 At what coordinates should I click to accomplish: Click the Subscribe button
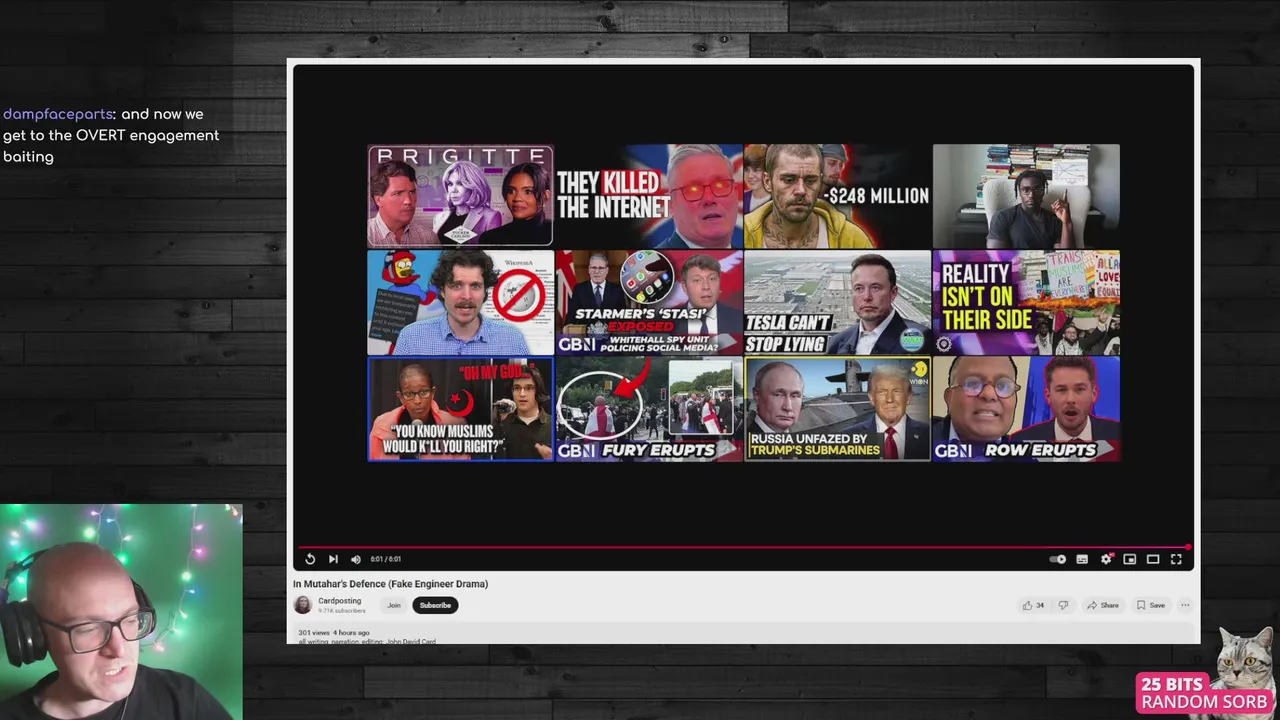[x=435, y=605]
